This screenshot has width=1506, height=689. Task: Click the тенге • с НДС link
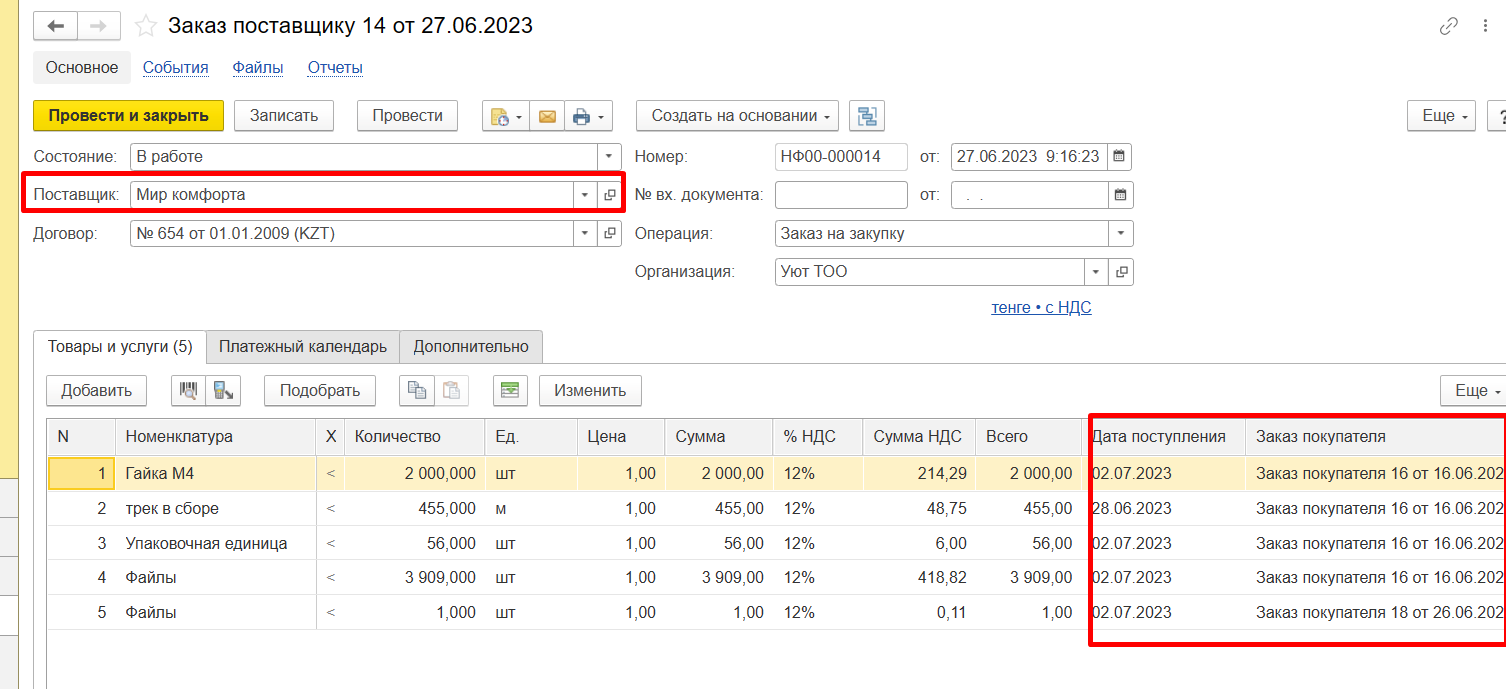click(1041, 308)
